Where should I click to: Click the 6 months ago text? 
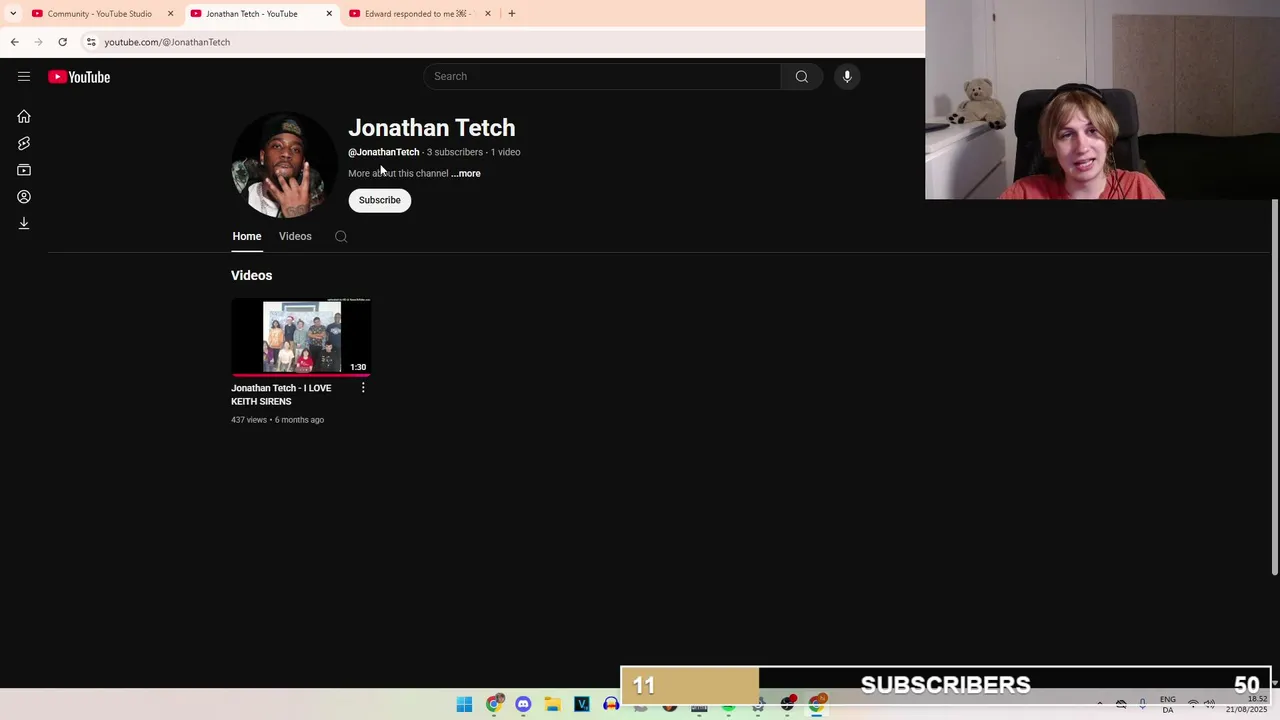click(300, 420)
